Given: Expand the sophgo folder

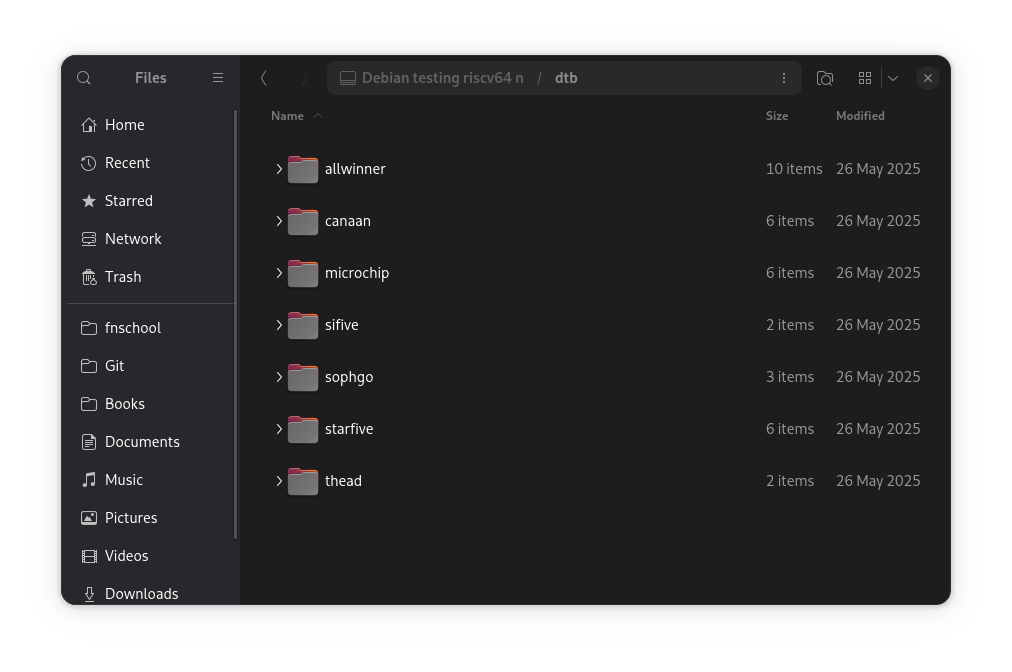Looking at the screenshot, I should point(279,377).
